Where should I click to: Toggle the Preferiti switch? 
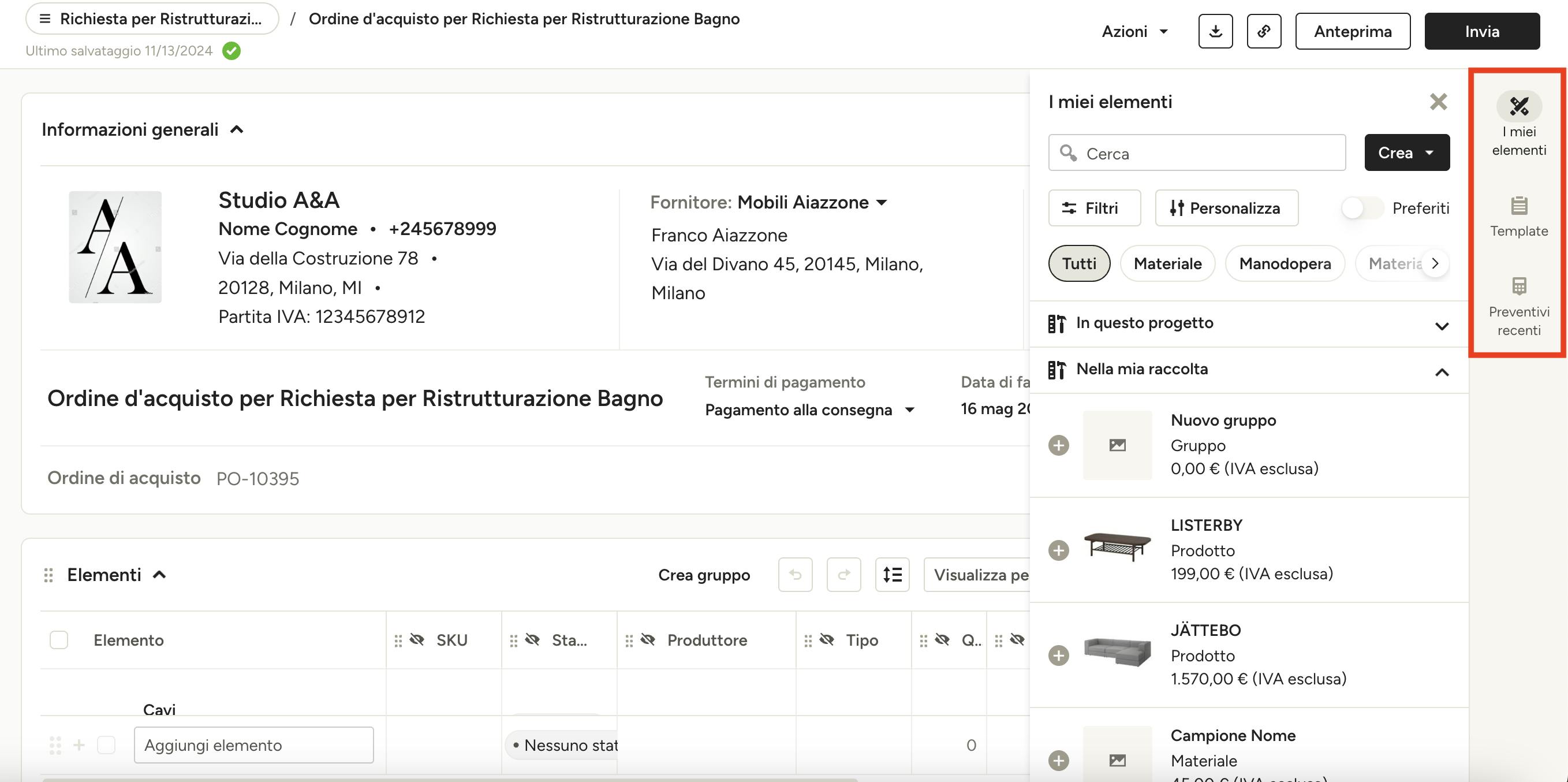tap(1362, 208)
